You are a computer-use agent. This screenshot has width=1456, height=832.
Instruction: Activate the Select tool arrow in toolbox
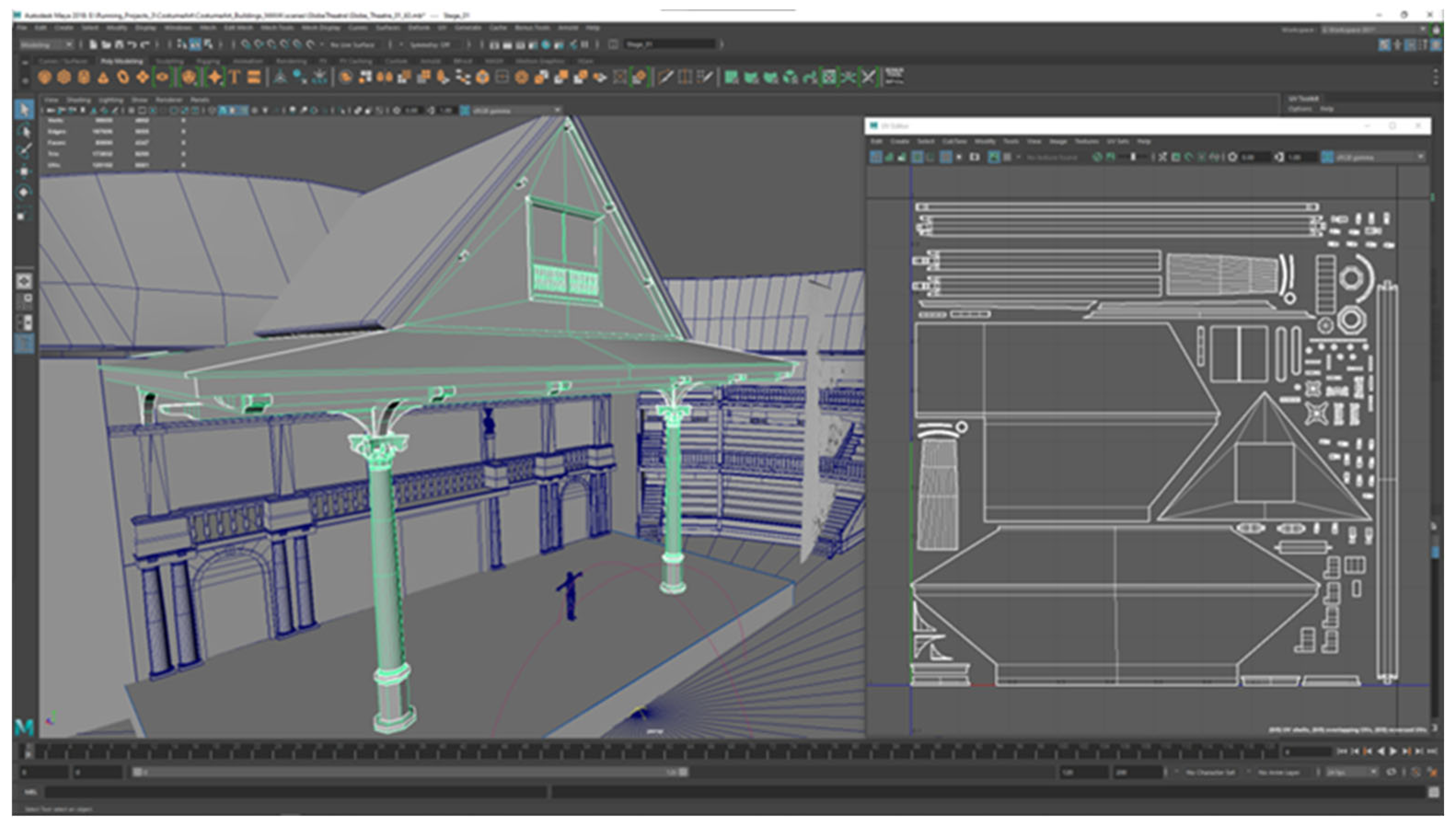pos(24,109)
